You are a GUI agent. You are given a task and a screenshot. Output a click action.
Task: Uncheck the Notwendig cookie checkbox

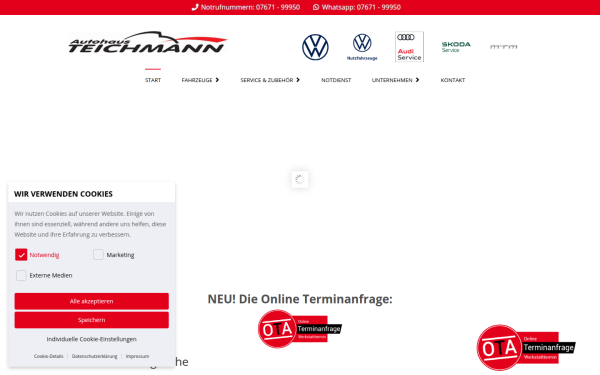21,254
